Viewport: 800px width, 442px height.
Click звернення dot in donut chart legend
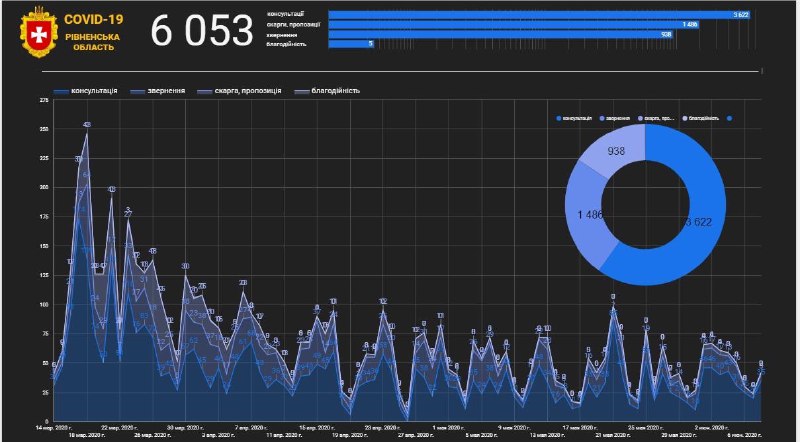coord(600,118)
